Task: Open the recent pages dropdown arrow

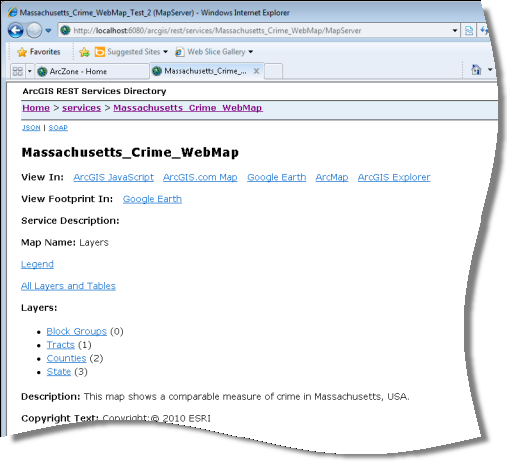Action: [48, 31]
